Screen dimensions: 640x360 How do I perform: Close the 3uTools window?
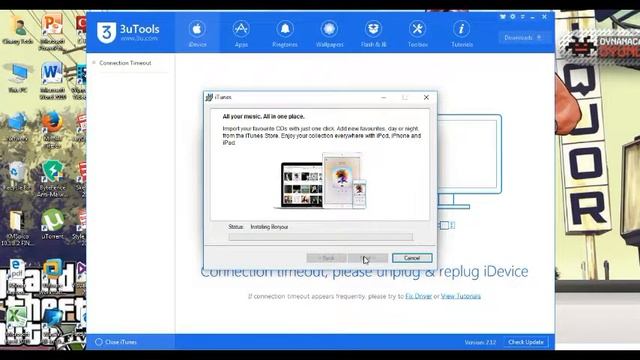(x=544, y=17)
